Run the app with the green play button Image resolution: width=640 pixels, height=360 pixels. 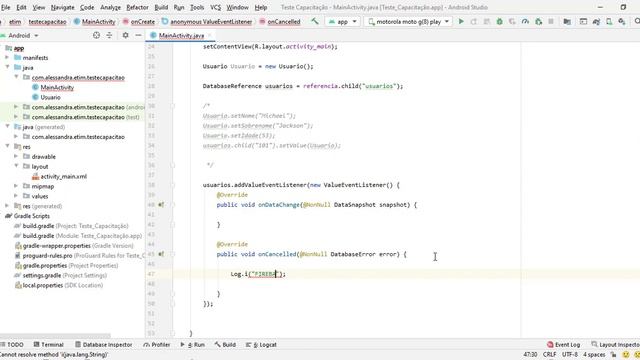[461, 21]
